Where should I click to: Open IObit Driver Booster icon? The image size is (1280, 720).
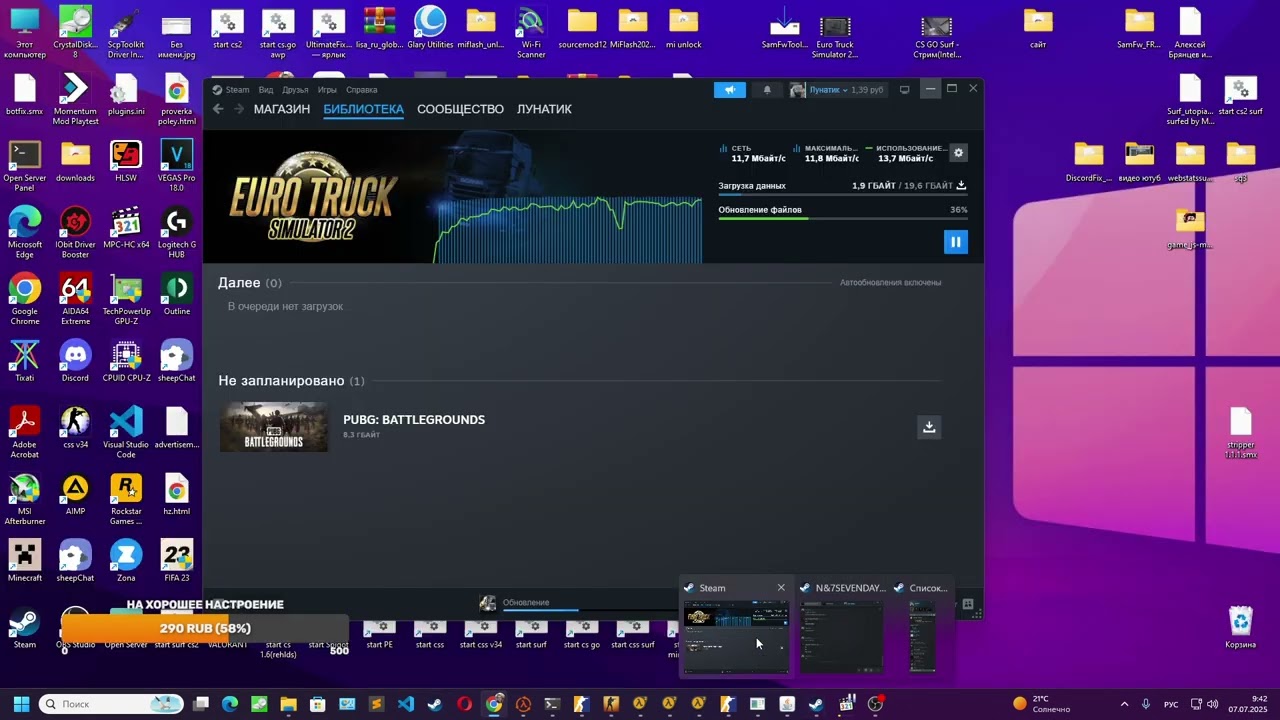(x=75, y=232)
